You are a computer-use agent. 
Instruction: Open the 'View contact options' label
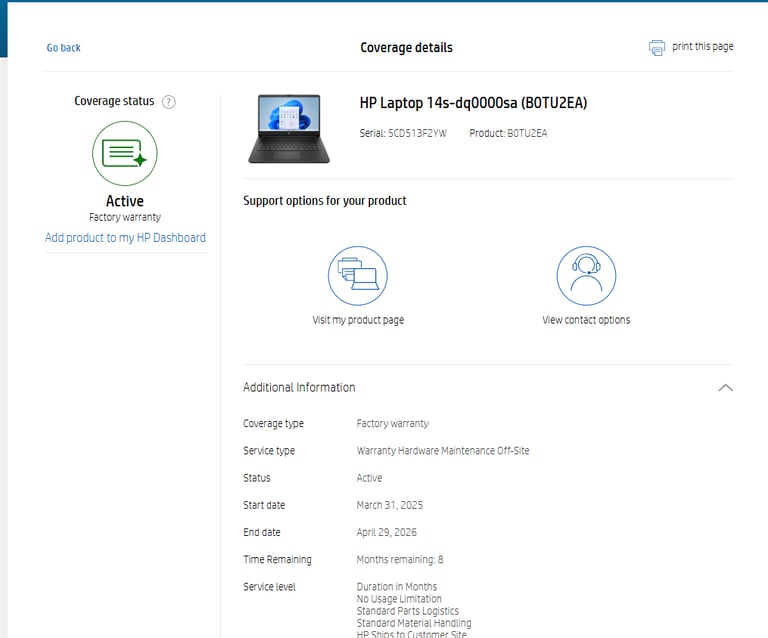pos(586,320)
